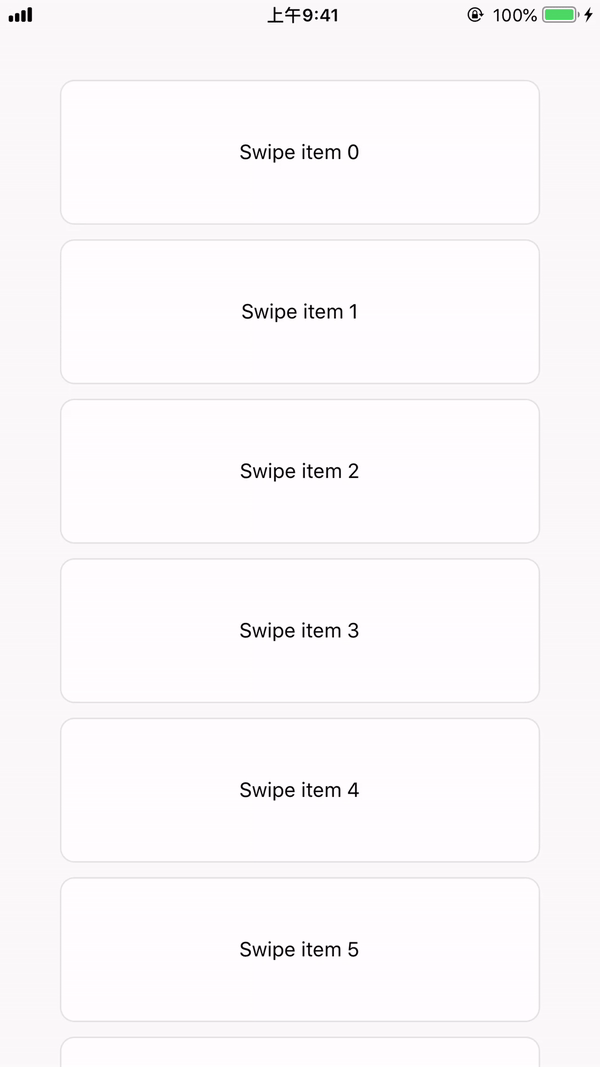Tap the middle of Swipe item 4 card
Screen dimensions: 600x1067
pos(299,790)
